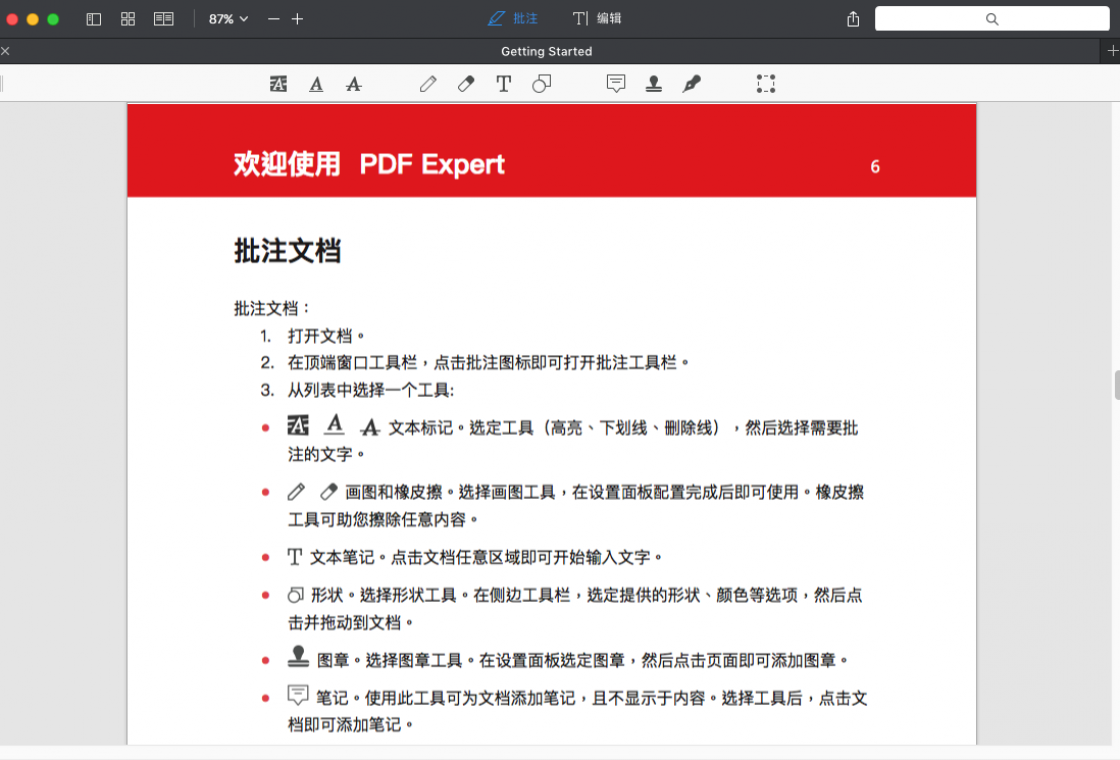Viewport: 1120px width, 760px height.
Task: Select the shapes tool
Action: tap(541, 84)
